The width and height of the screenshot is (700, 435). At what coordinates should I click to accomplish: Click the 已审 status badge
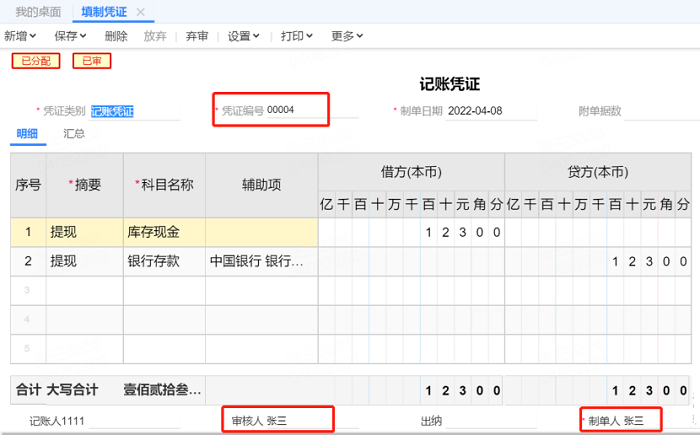(92, 61)
